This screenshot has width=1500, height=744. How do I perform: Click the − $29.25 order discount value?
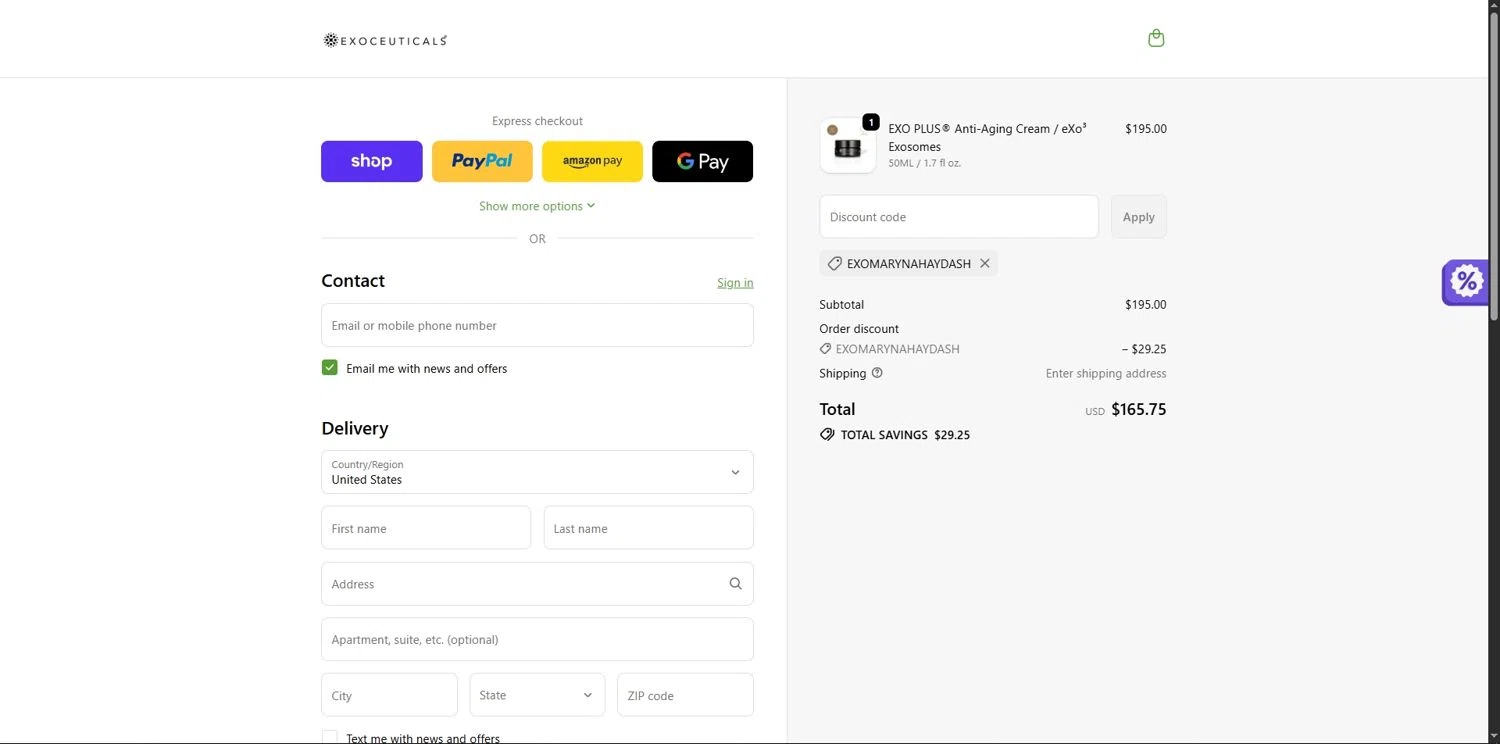click(x=1144, y=349)
